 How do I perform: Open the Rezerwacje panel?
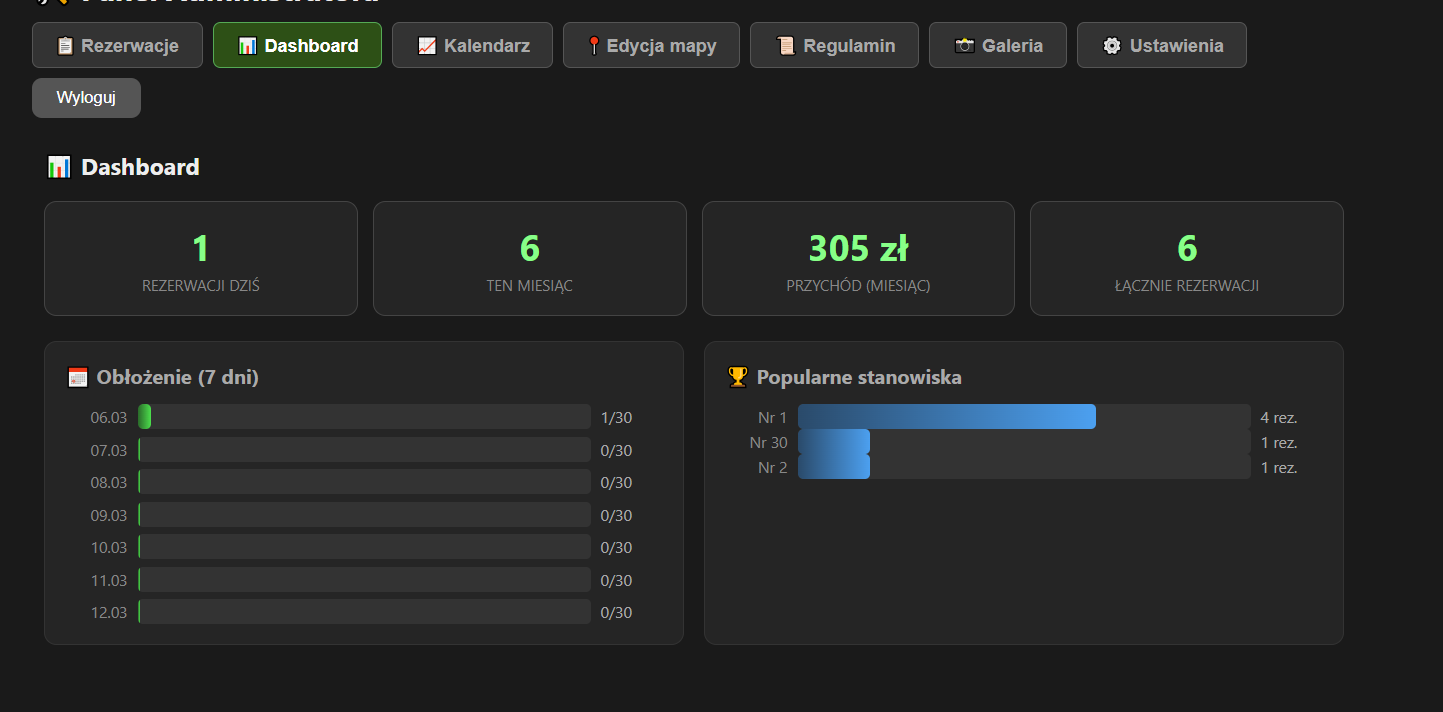point(117,45)
